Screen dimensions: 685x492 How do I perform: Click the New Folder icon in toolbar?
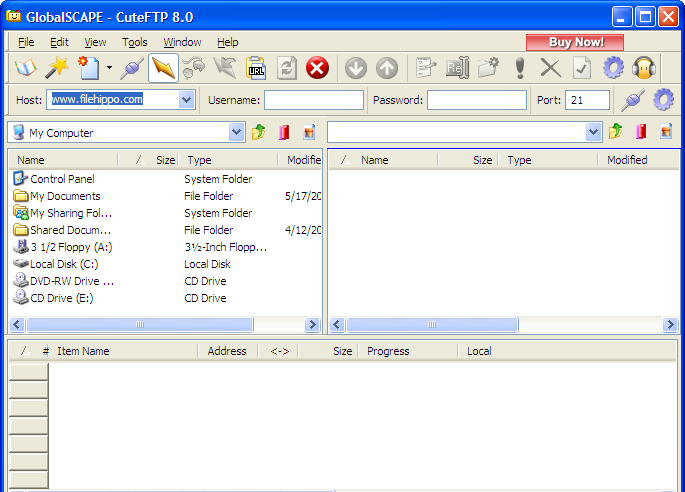(488, 68)
